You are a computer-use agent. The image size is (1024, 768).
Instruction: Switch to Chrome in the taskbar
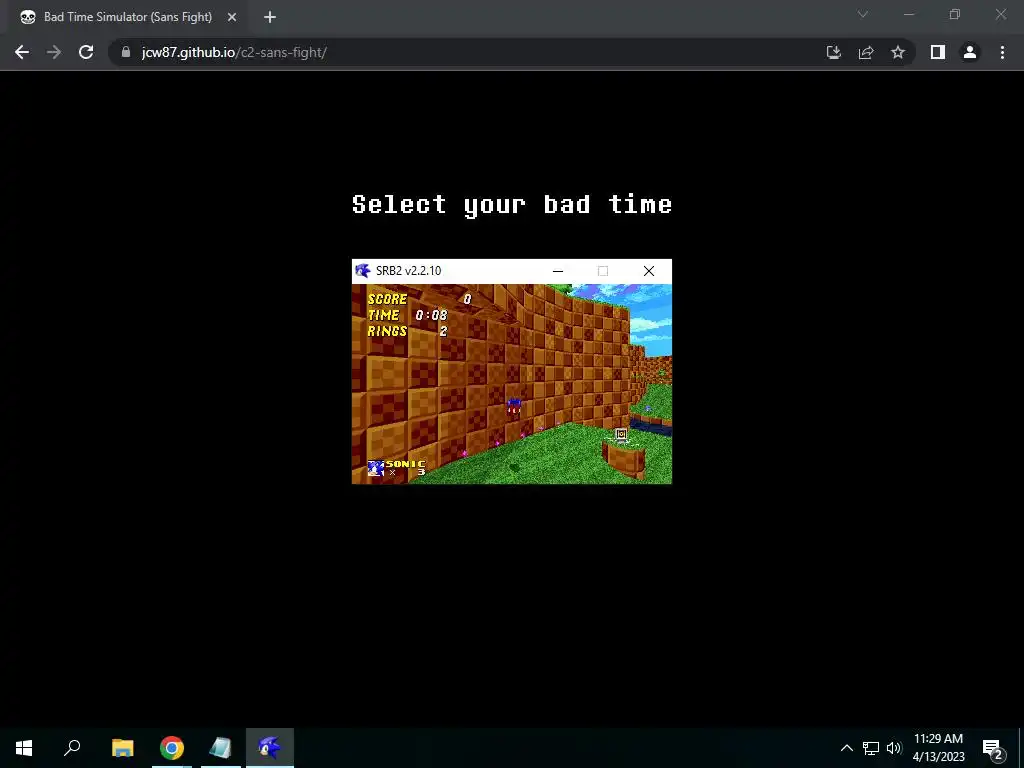pos(172,748)
